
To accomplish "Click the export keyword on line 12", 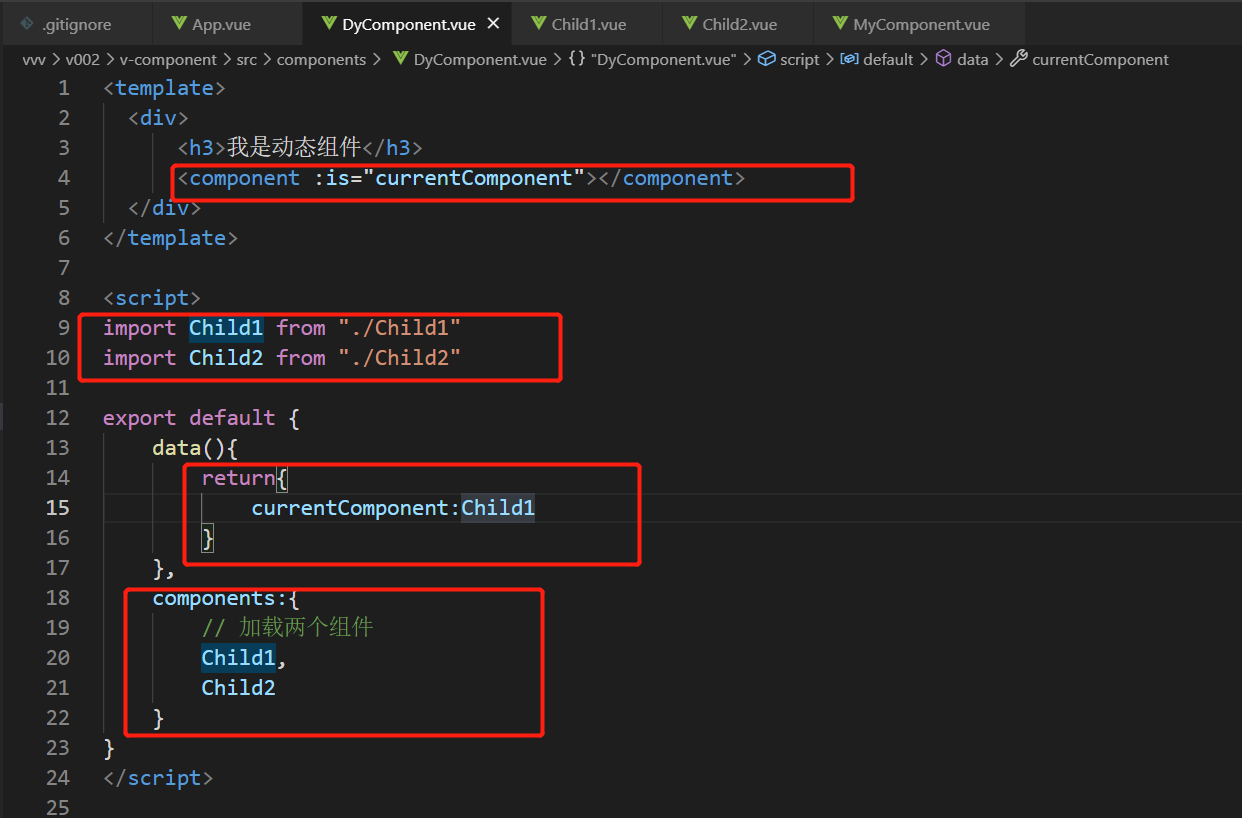I will [140, 418].
